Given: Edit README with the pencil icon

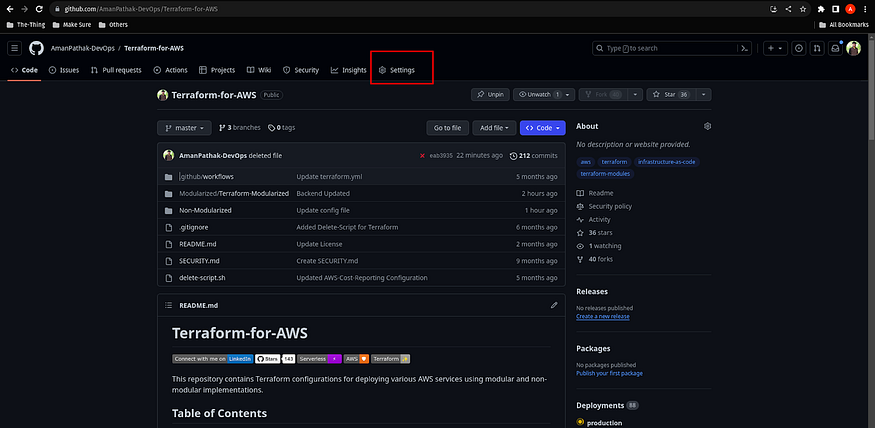Looking at the screenshot, I should point(554,305).
